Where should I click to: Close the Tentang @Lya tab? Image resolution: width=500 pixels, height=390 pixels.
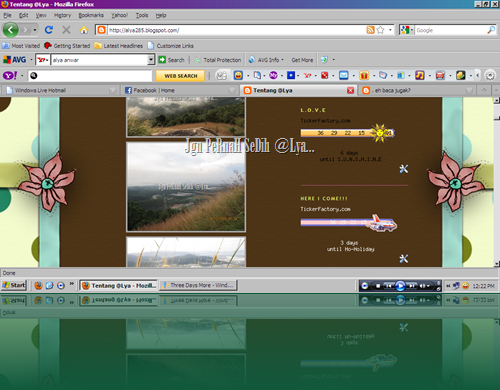click(350, 90)
